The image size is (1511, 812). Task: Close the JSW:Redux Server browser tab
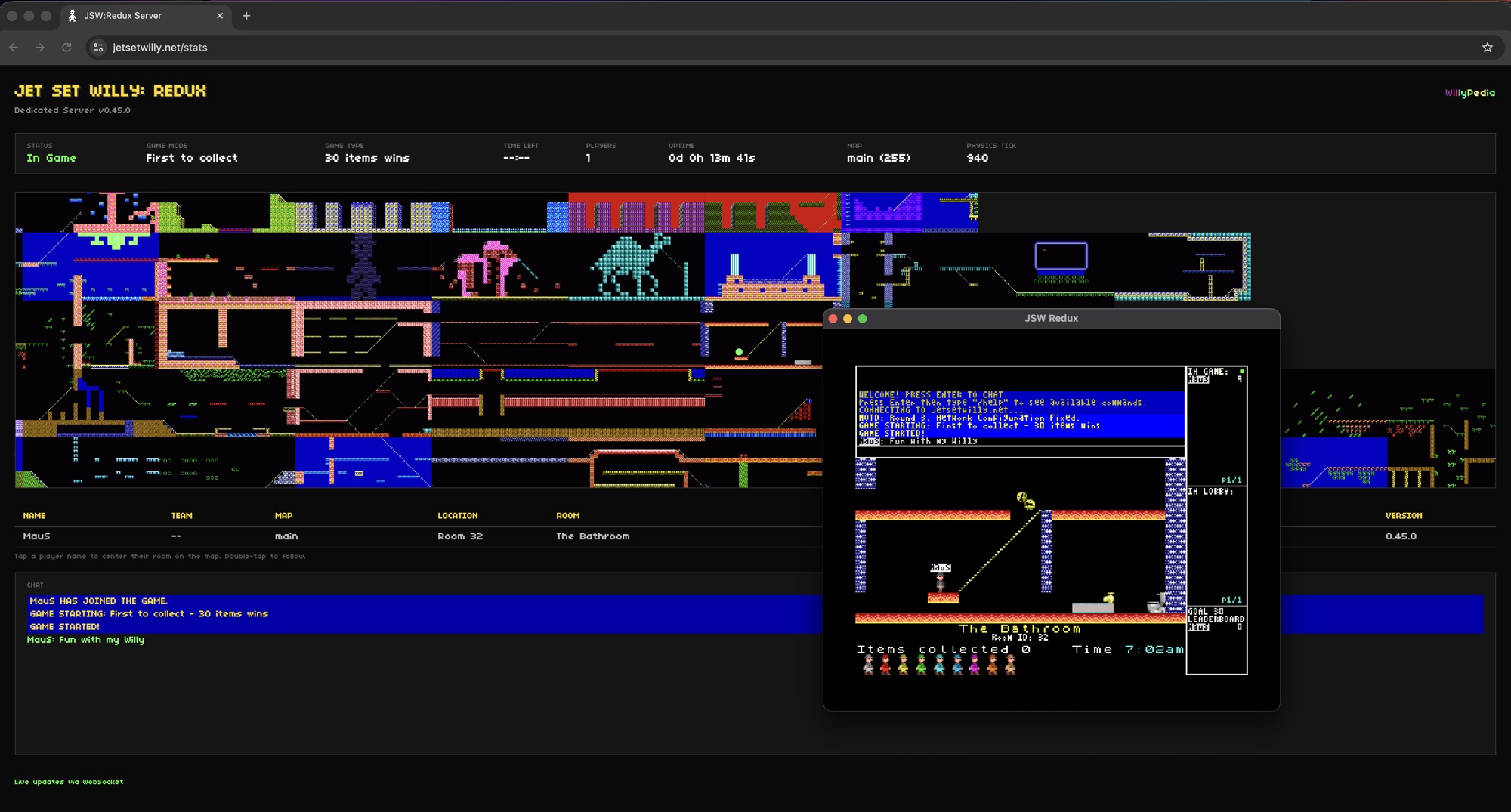(220, 16)
